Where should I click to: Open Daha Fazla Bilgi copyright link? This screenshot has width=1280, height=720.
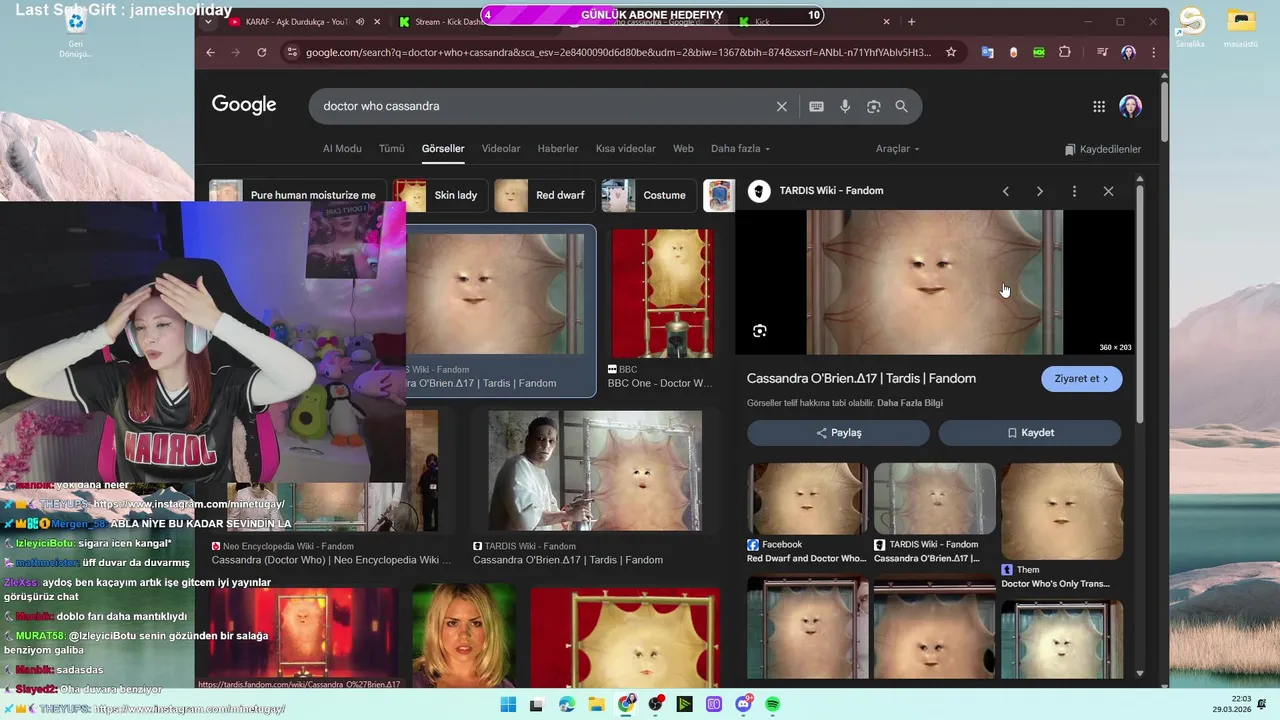[x=910, y=403]
